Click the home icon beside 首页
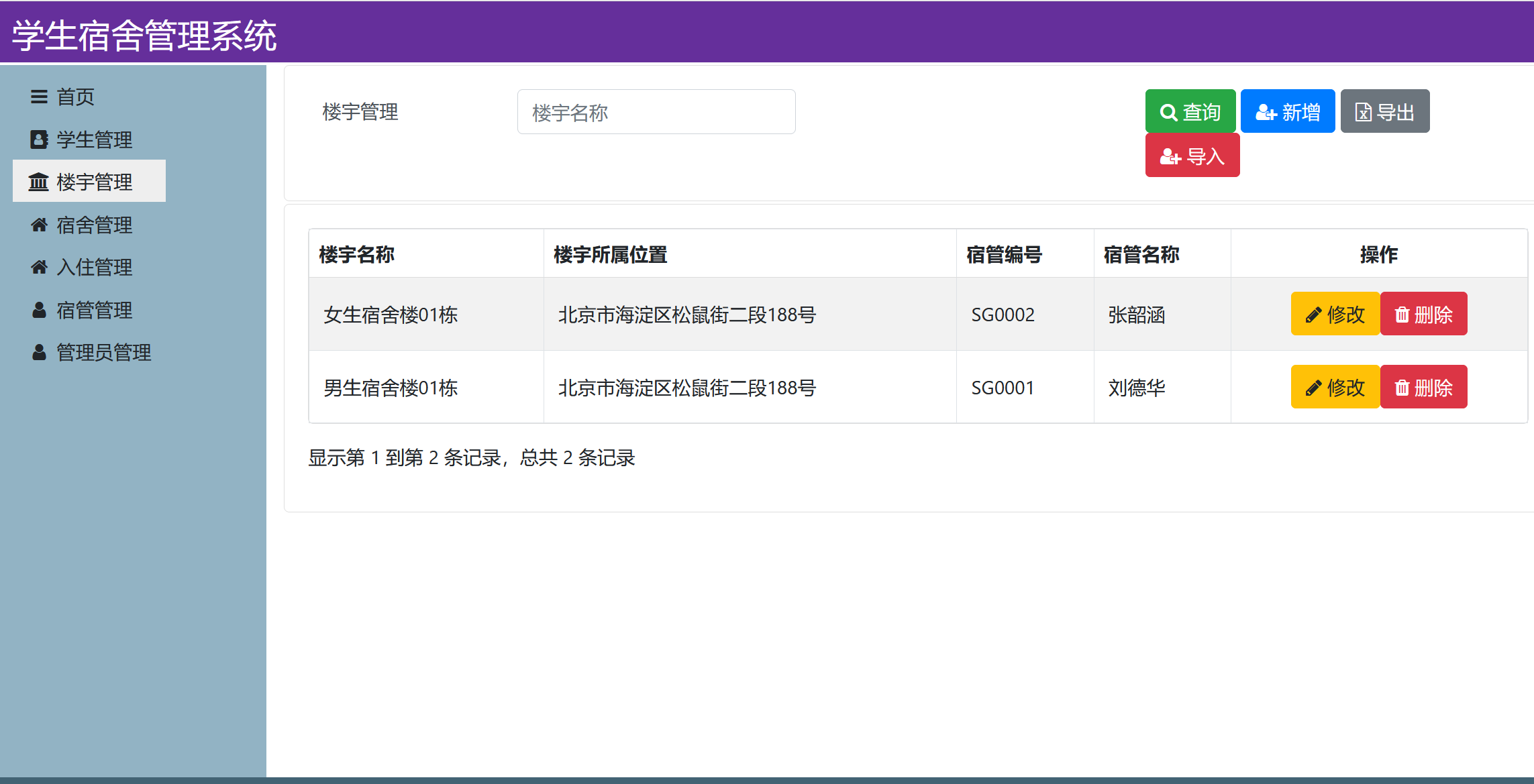Image resolution: width=1534 pixels, height=784 pixels. 38,97
